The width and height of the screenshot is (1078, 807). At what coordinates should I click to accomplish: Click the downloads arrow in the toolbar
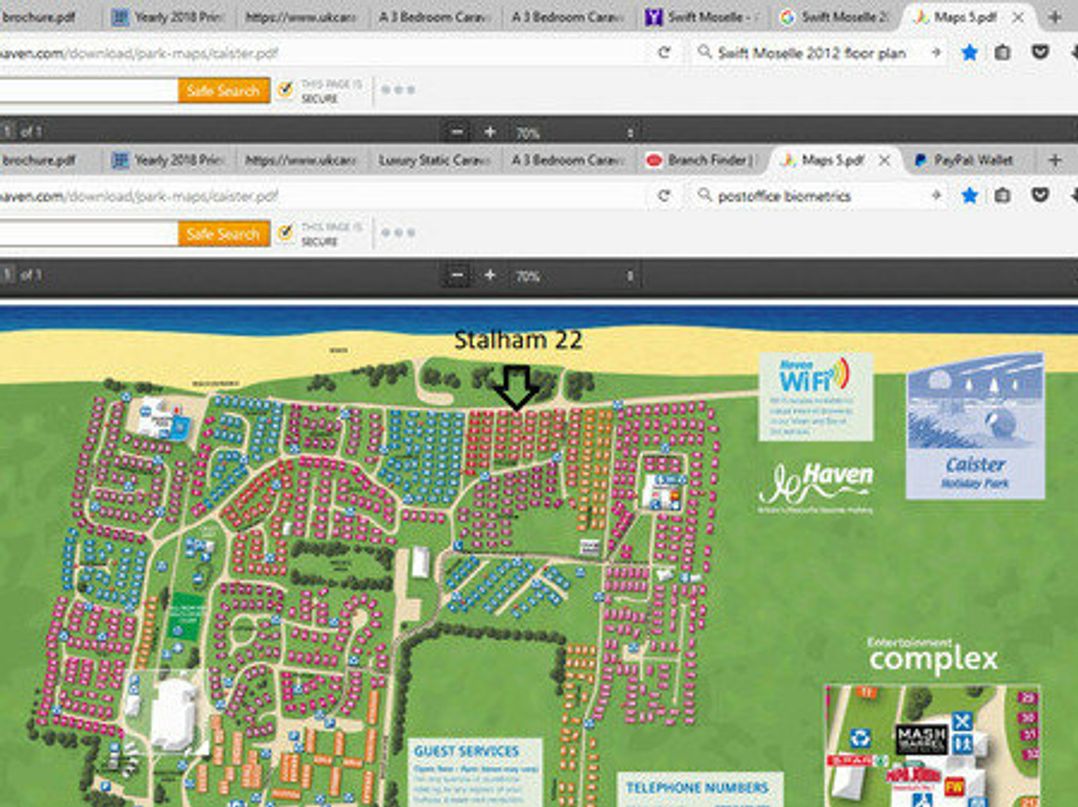pos(1073,196)
